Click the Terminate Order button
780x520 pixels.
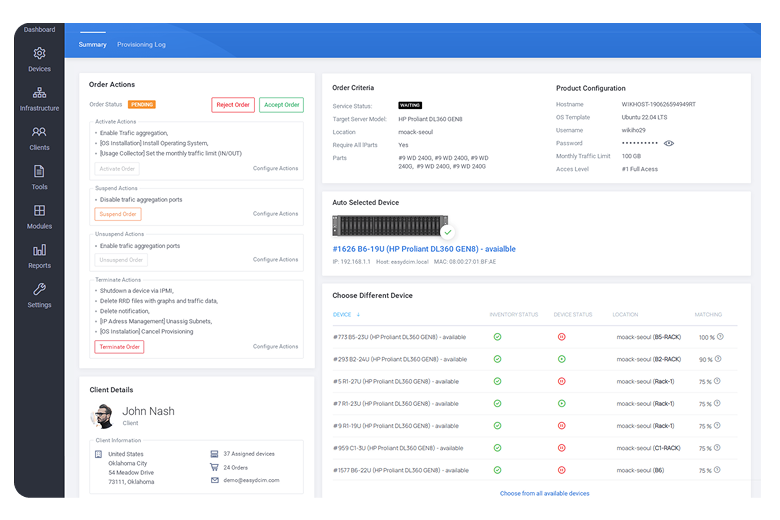119,347
